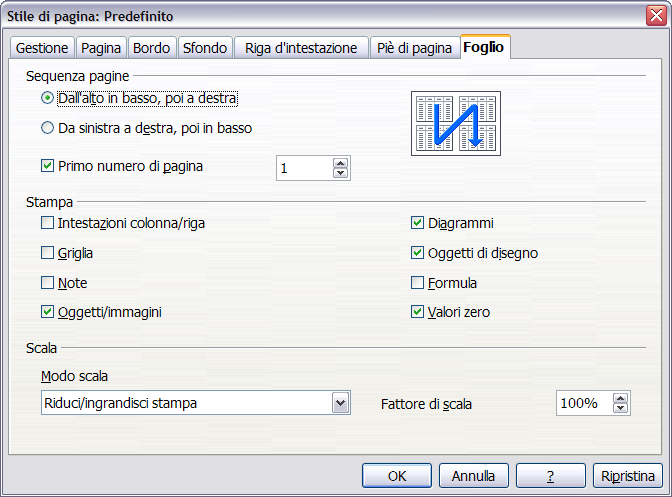
Task: Click the Fattore di scala 100% field
Action: click(585, 403)
